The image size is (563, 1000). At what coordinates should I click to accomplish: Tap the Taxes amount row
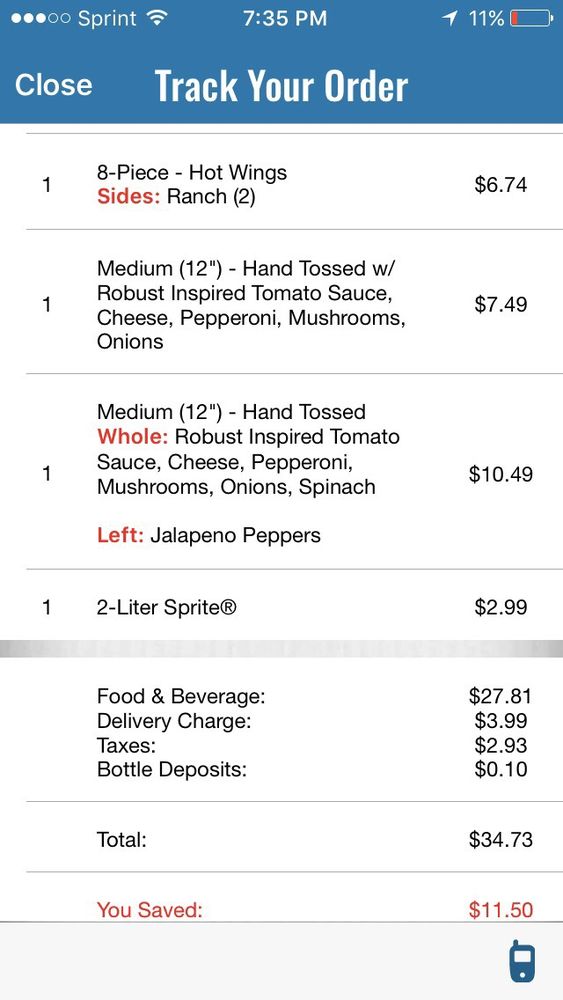coord(312,745)
